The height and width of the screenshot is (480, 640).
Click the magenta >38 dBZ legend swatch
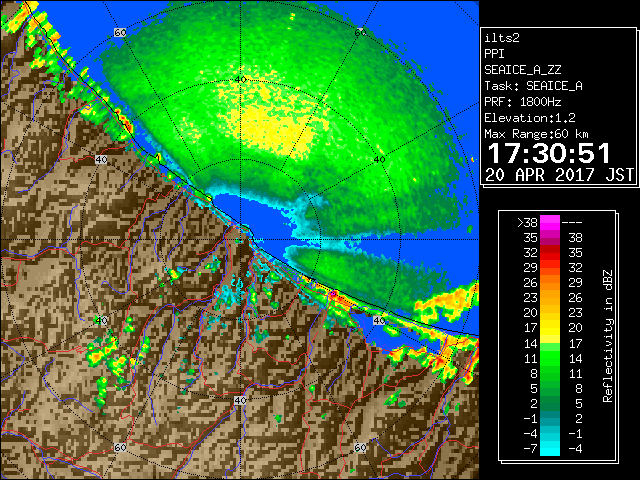(x=550, y=222)
